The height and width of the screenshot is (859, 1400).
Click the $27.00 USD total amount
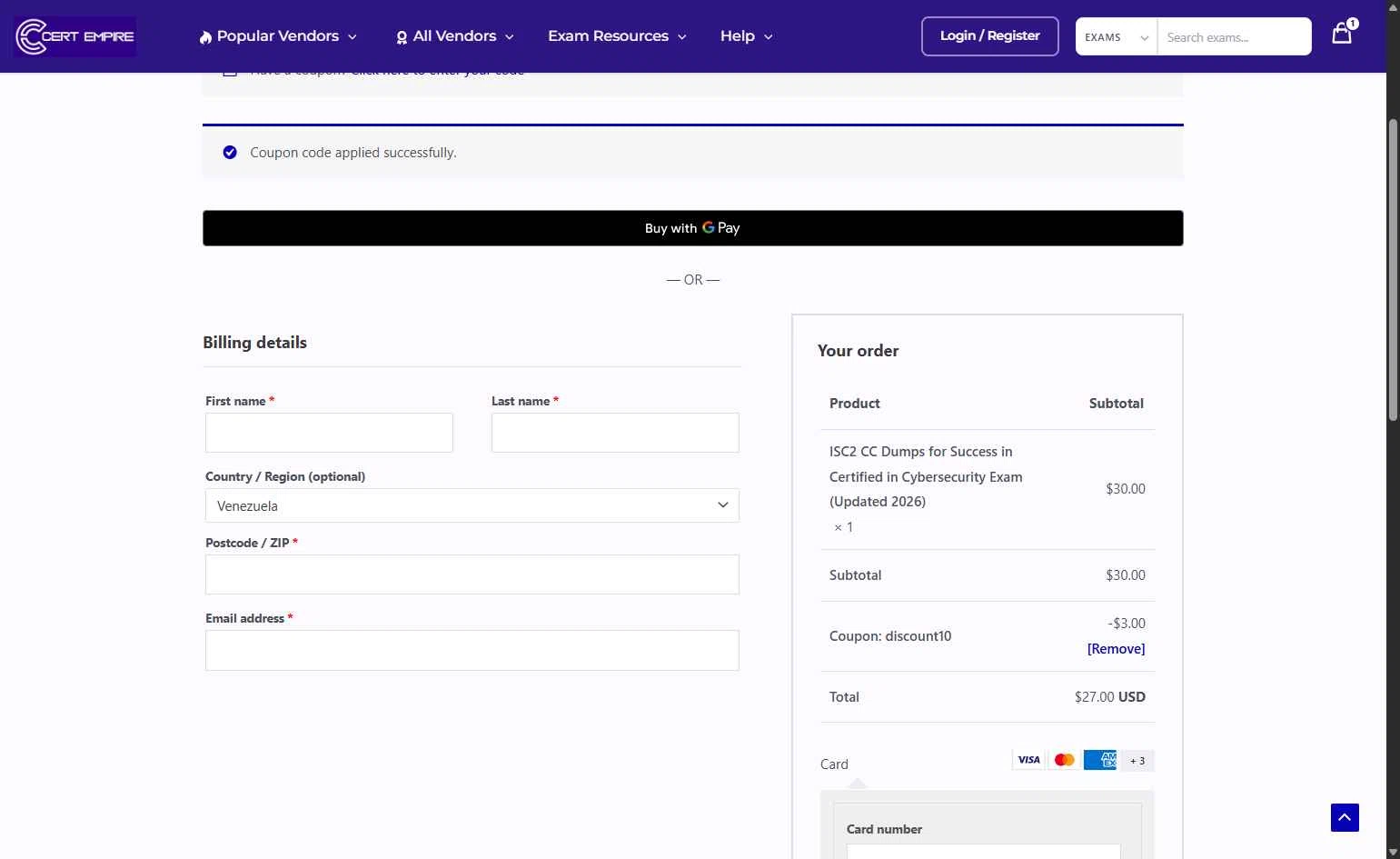pyautogui.click(x=1110, y=697)
